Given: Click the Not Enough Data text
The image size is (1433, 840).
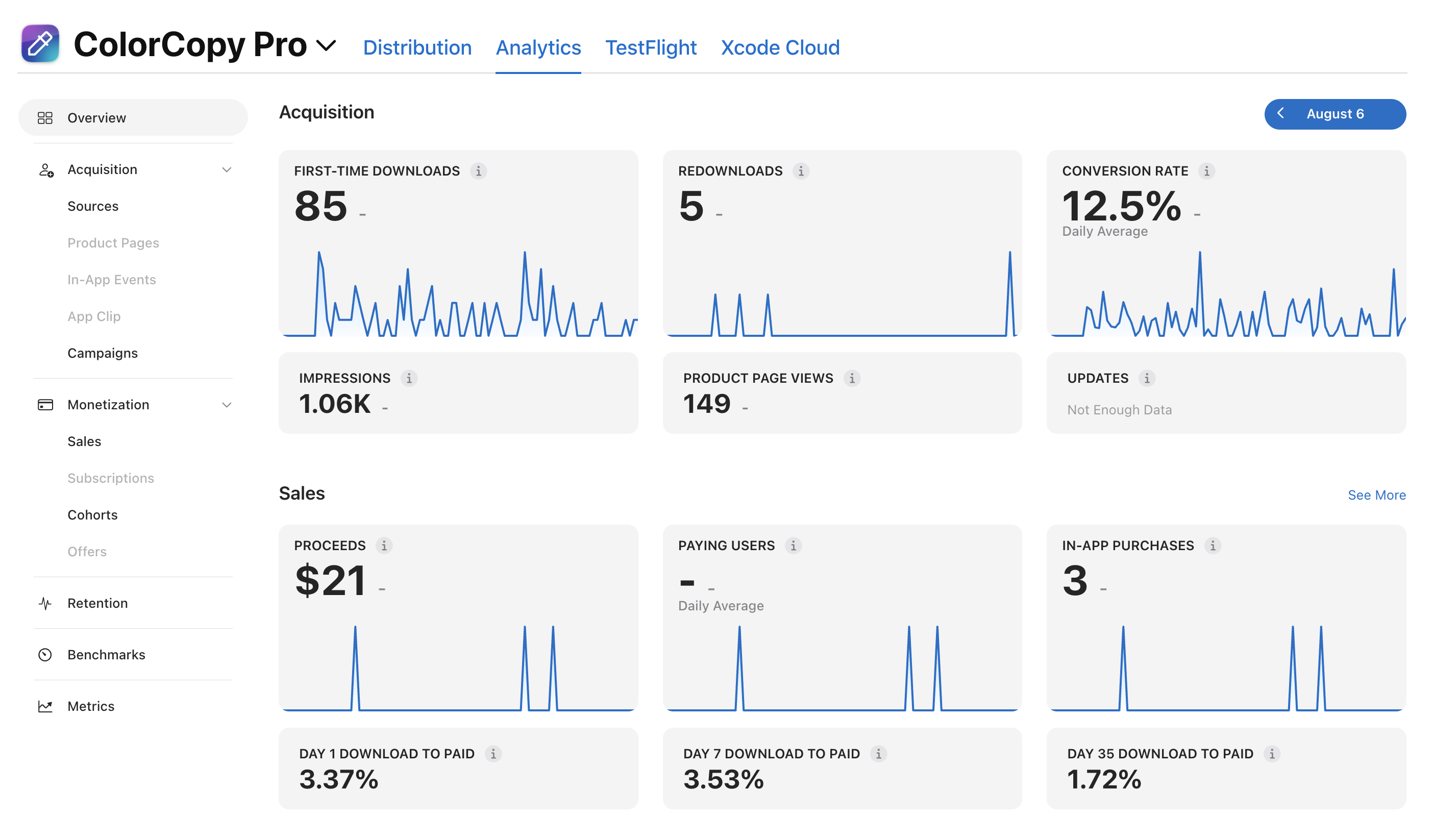Looking at the screenshot, I should tap(1119, 409).
